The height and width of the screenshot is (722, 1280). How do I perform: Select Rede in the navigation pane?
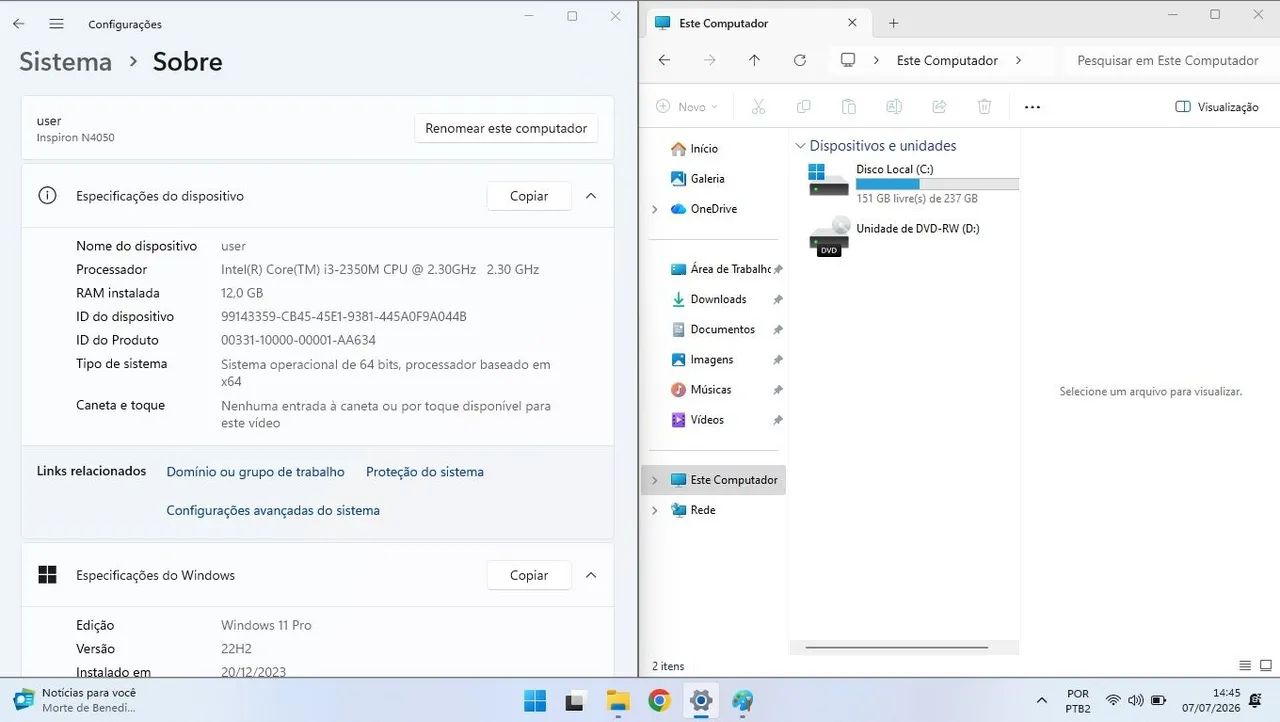[702, 510]
